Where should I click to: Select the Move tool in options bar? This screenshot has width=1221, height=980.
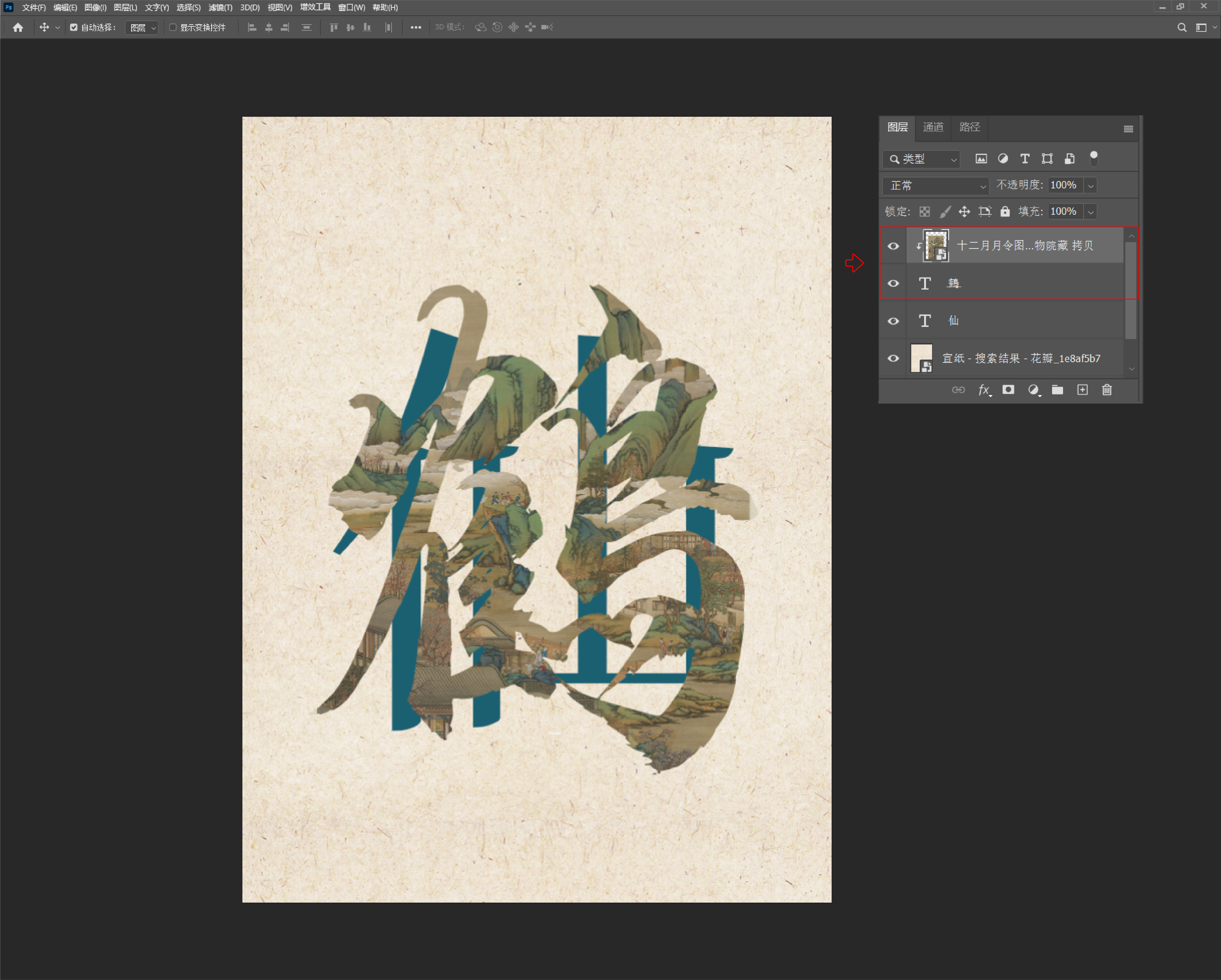[x=44, y=27]
